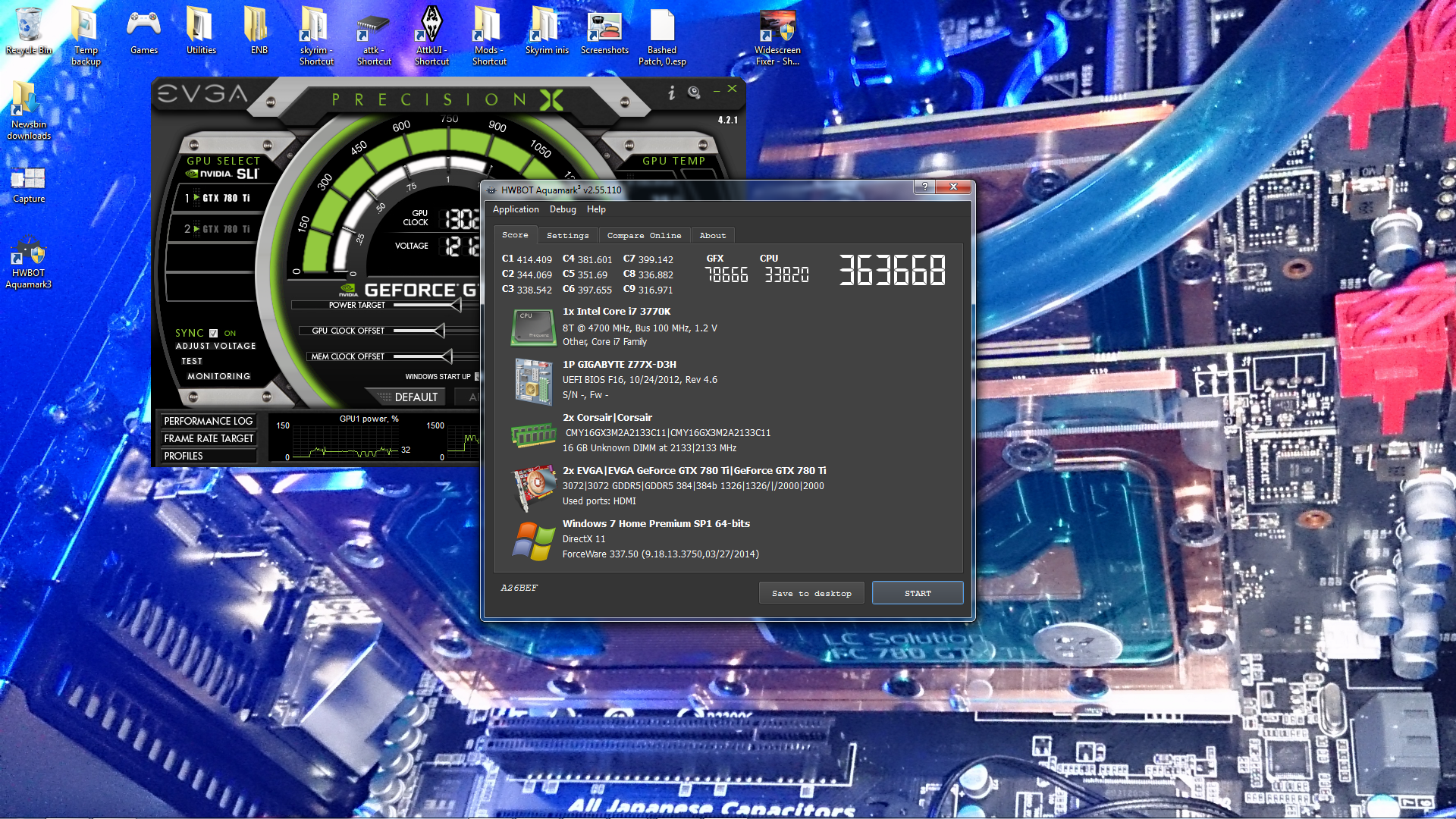Switch to the Settings tab

tap(567, 236)
